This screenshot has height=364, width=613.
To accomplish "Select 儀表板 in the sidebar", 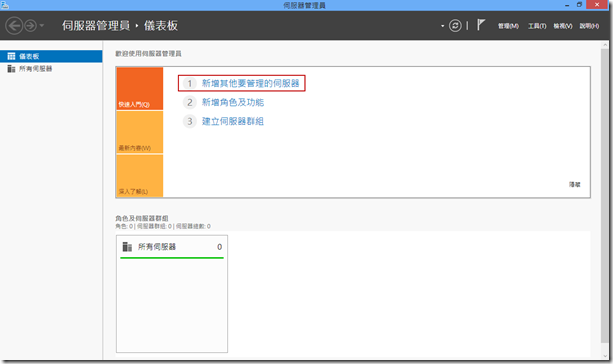I will tap(51, 56).
